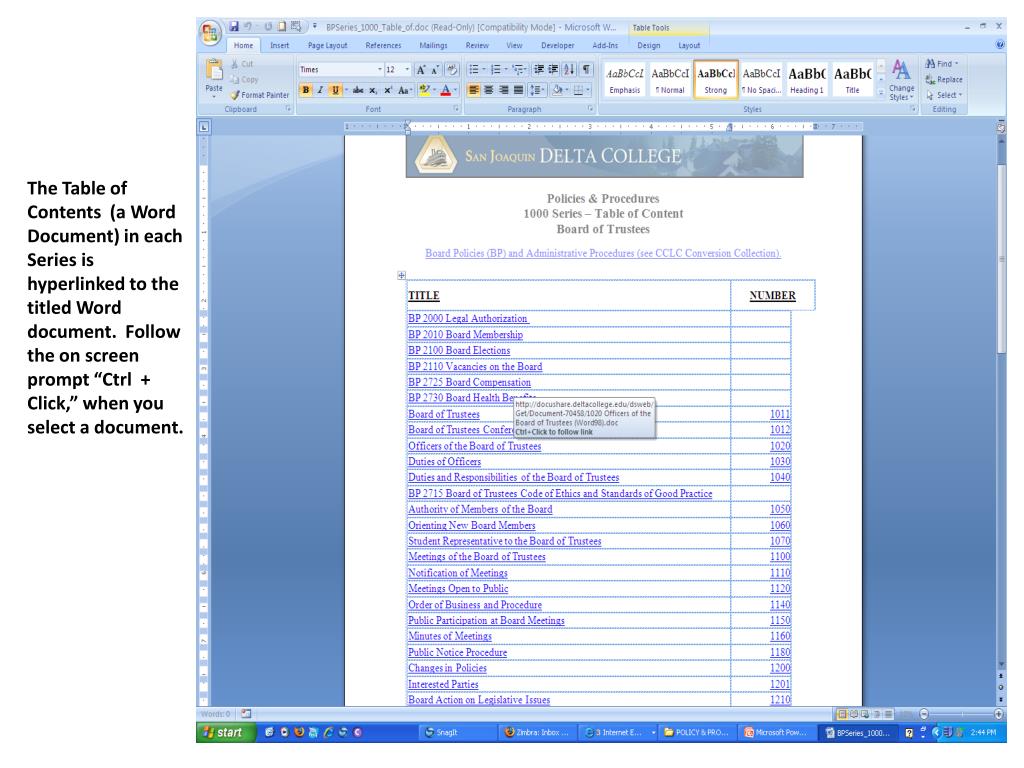Click the Windows start button
The height and width of the screenshot is (768, 1024).
[x=225, y=733]
